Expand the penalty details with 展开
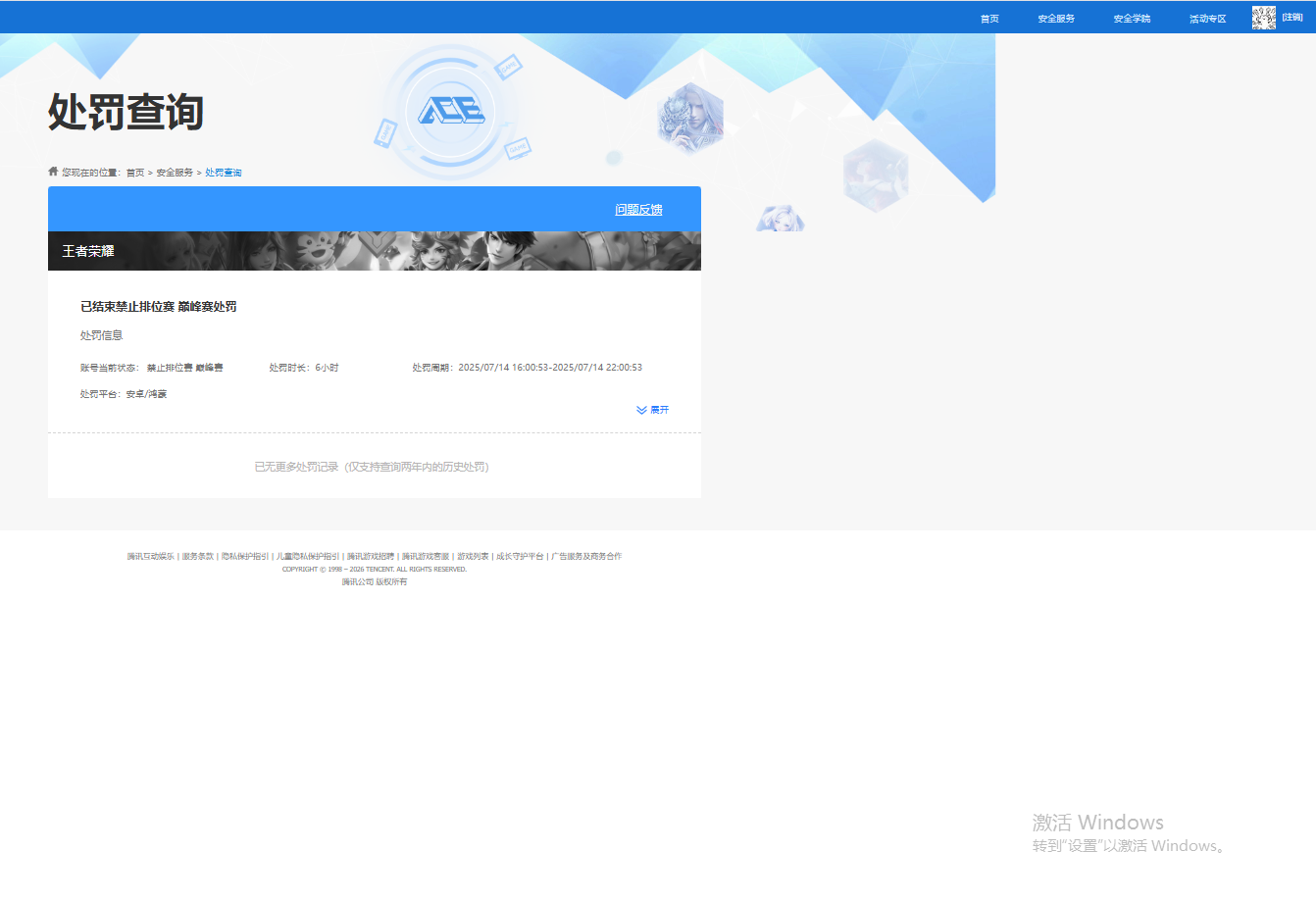This screenshot has width=1316, height=901. click(653, 410)
